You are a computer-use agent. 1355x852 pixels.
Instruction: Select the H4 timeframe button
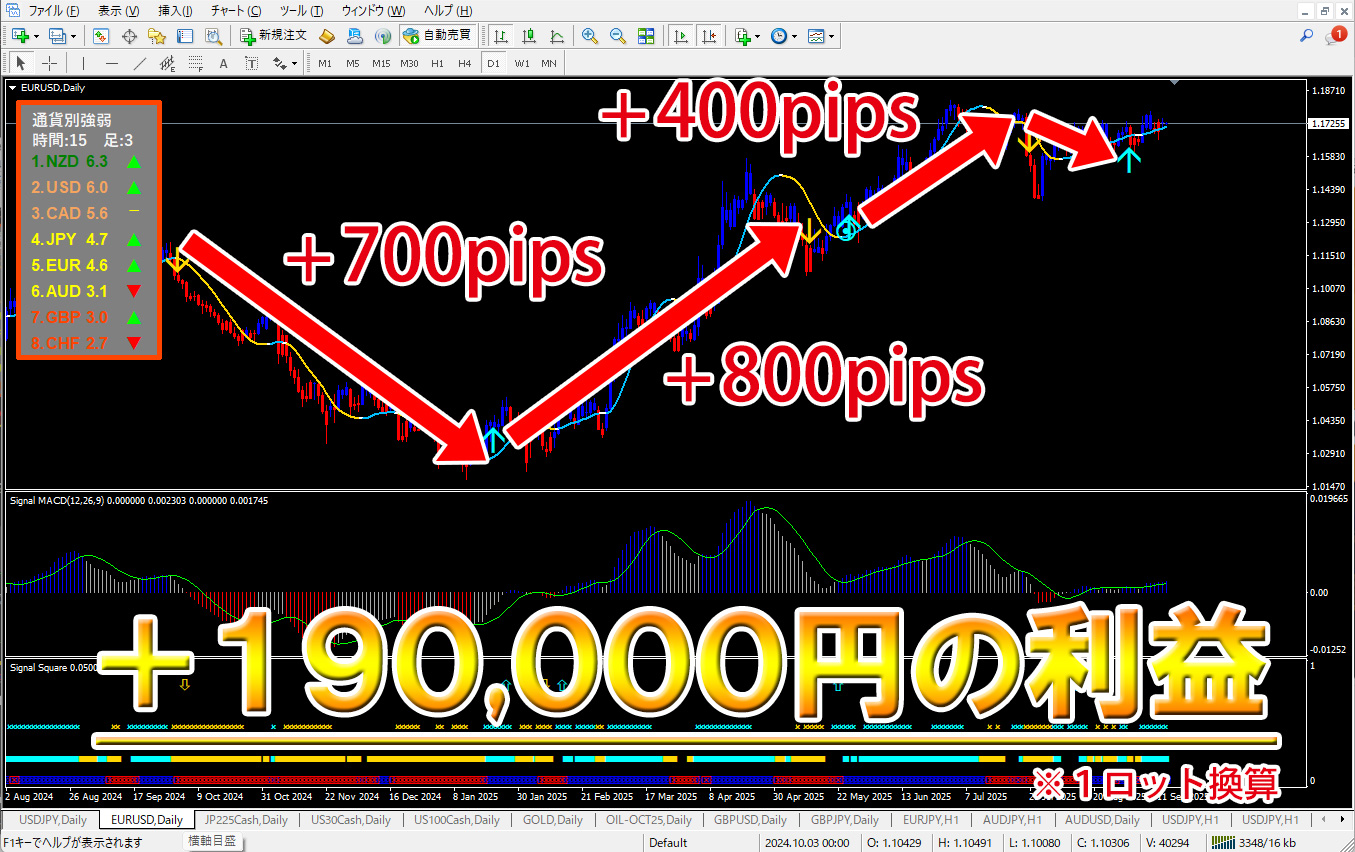(x=464, y=63)
